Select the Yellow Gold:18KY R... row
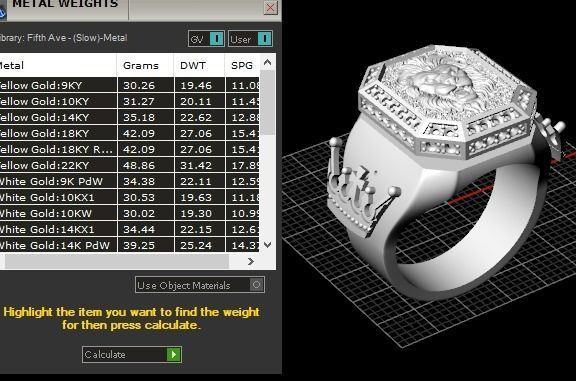 129,149
